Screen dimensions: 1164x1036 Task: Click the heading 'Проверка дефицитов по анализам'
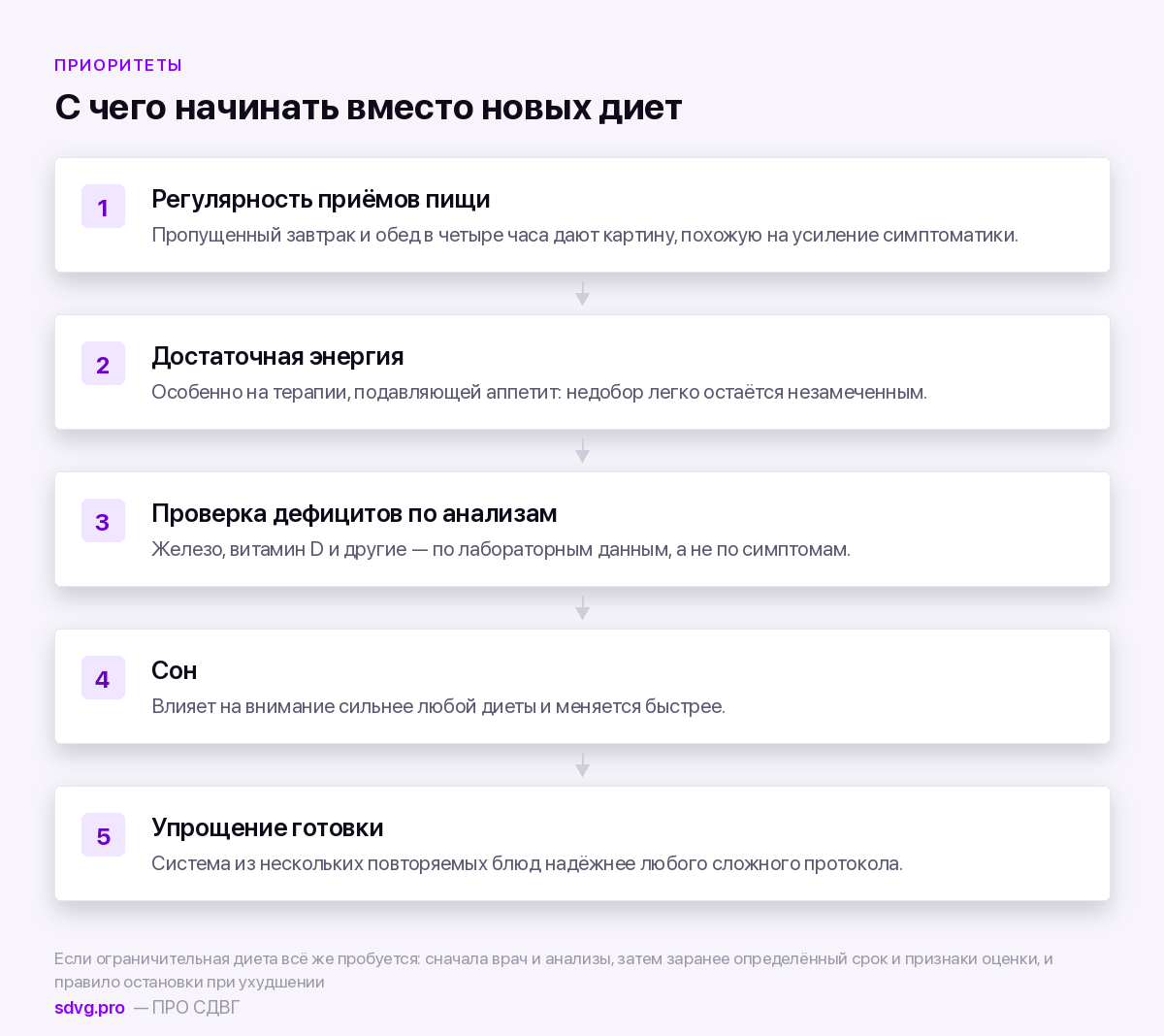354,513
